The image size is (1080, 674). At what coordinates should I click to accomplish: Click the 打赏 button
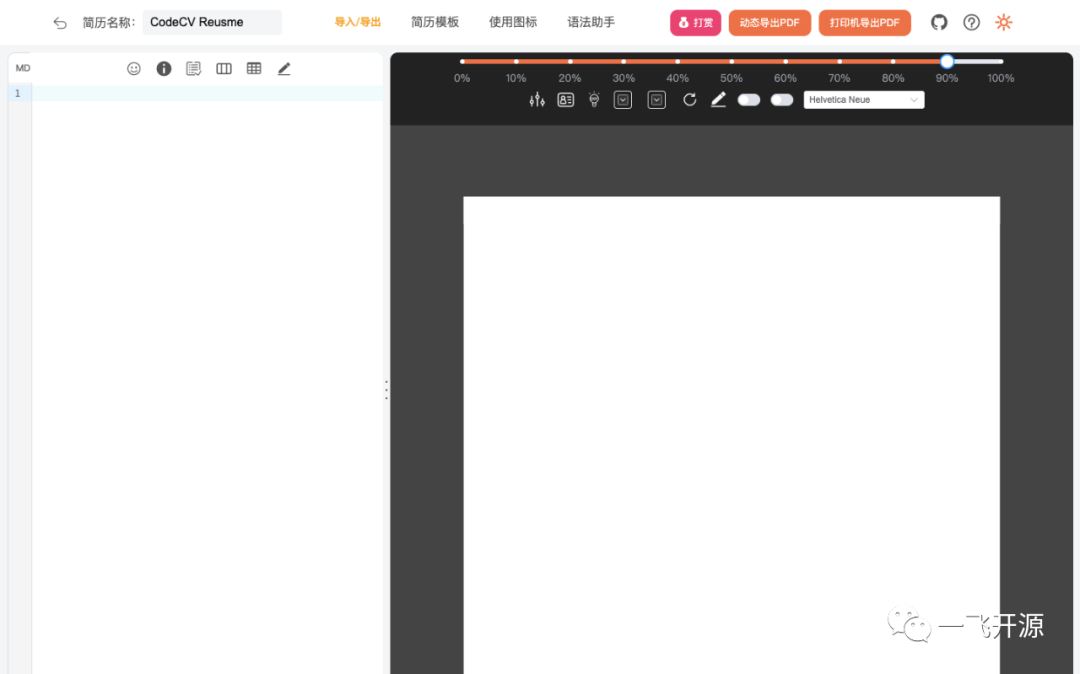pyautogui.click(x=695, y=23)
